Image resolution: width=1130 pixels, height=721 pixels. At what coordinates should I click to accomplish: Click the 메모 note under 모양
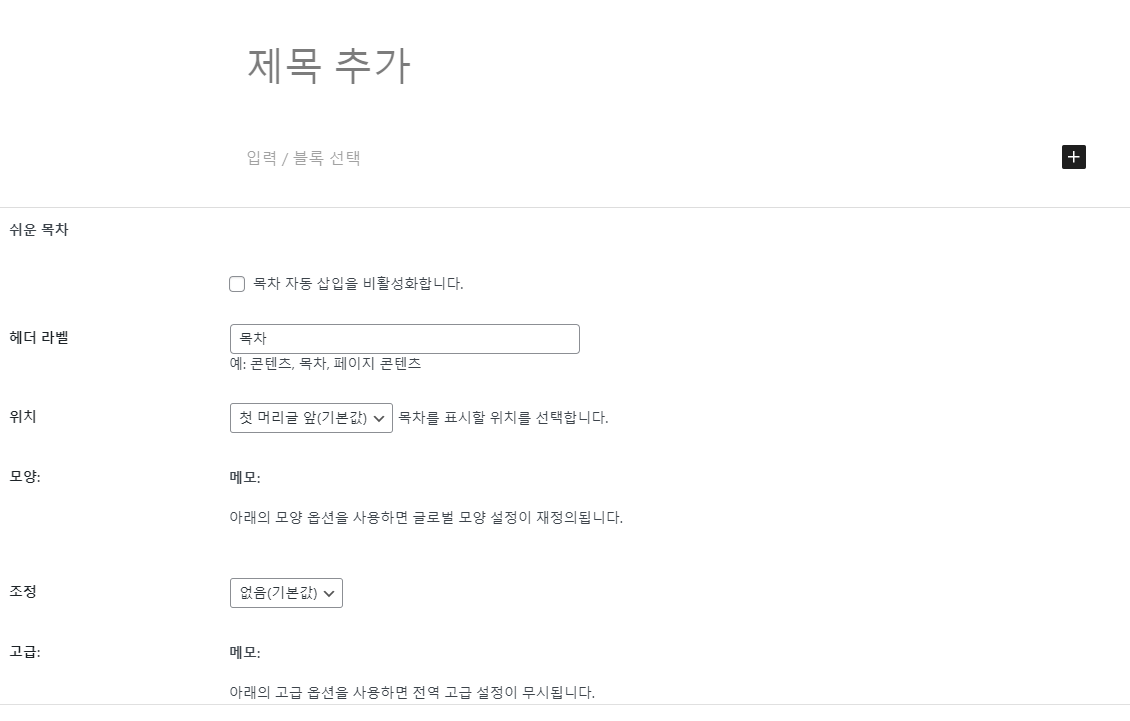(x=244, y=478)
